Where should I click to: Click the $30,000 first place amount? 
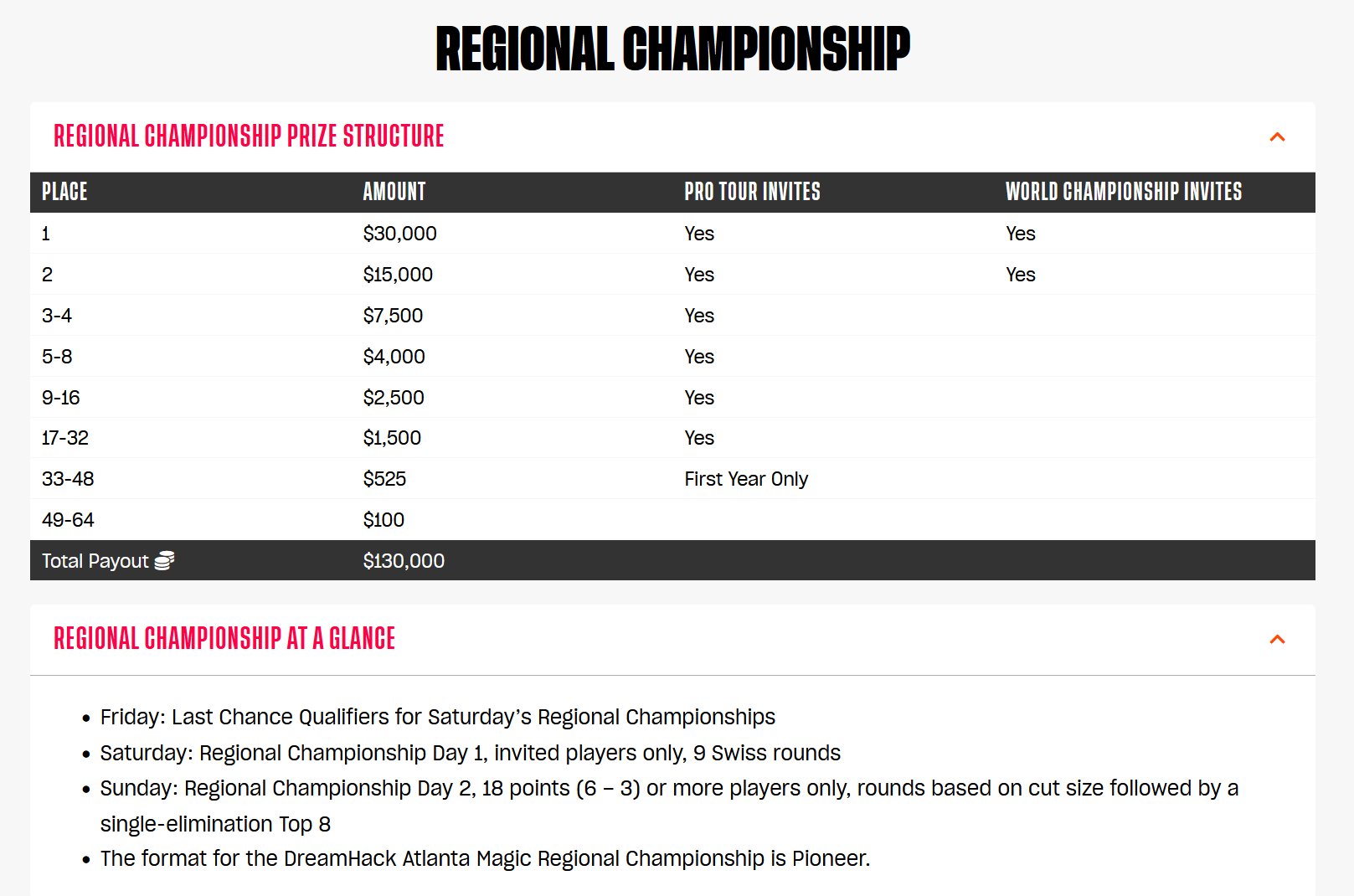pyautogui.click(x=399, y=234)
